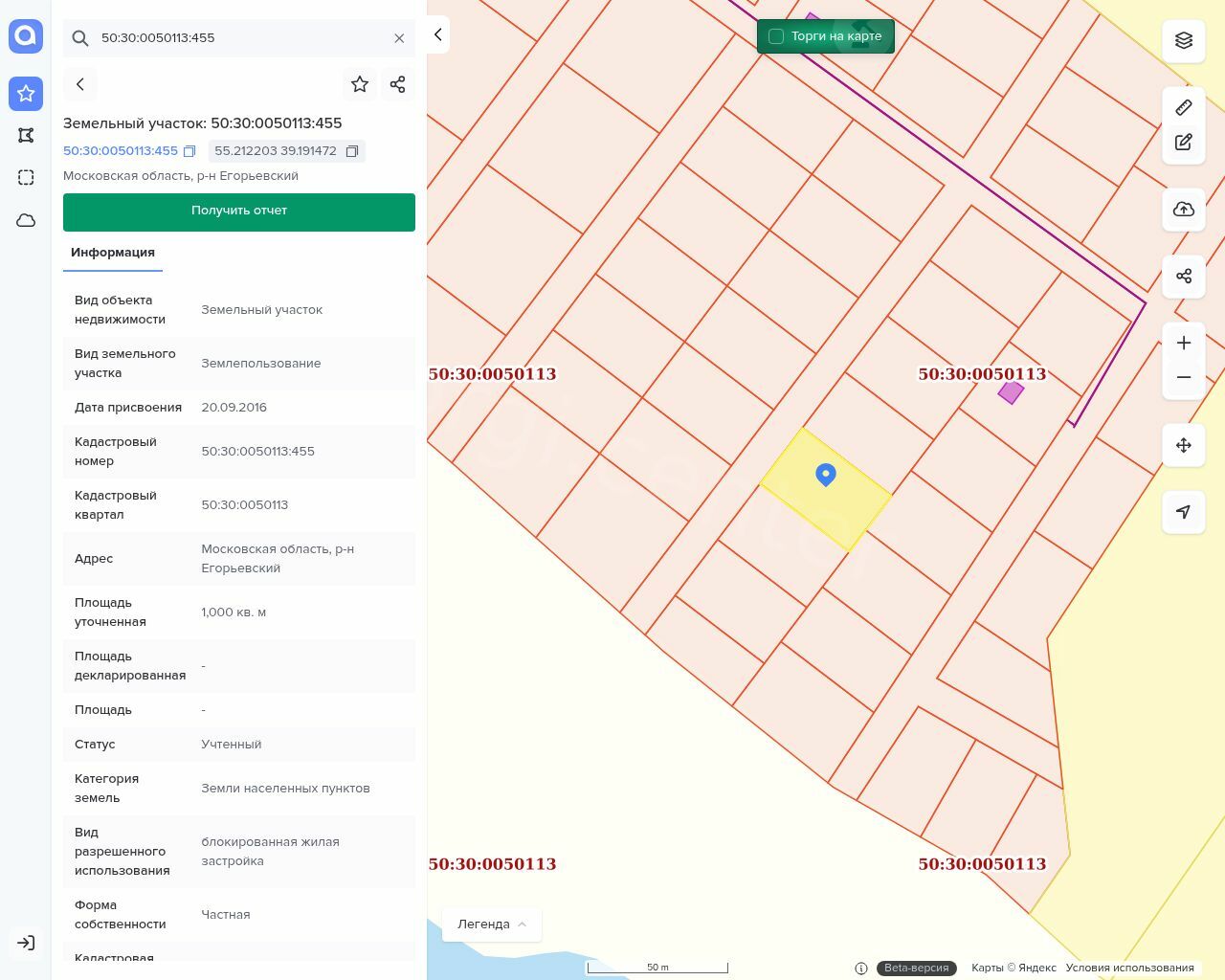This screenshot has height=980, width=1225.
Task: Collapse the left information panel
Action: pyautogui.click(x=437, y=34)
